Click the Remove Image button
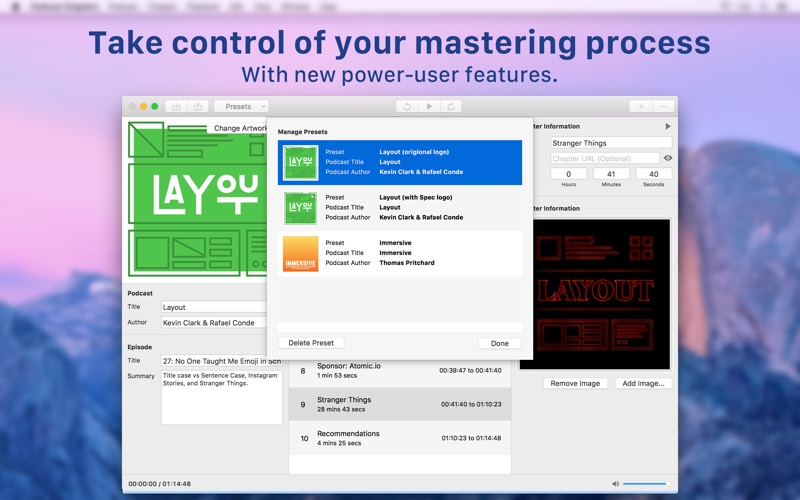Screen dimensions: 800x500 [x=575, y=383]
